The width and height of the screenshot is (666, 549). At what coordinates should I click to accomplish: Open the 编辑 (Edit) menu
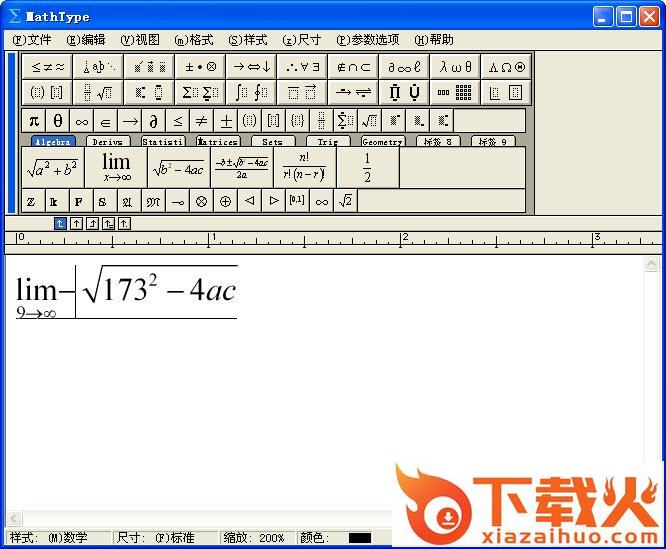pyautogui.click(x=86, y=40)
